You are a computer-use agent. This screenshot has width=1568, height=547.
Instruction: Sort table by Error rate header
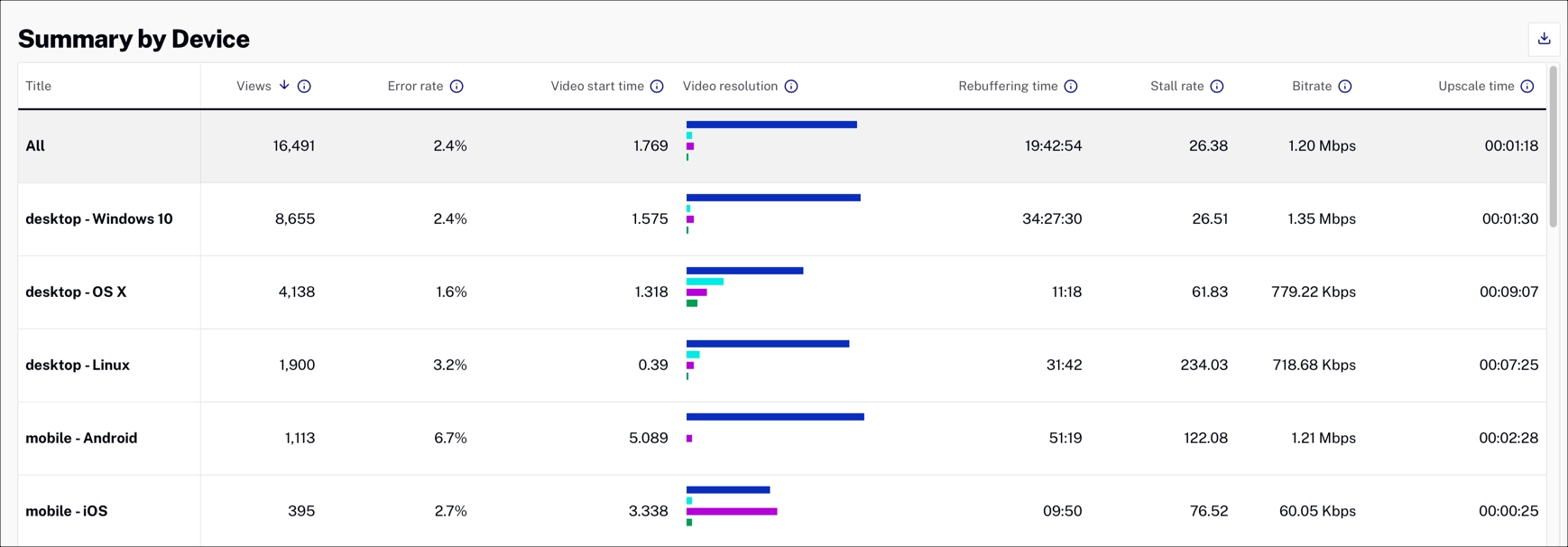coord(415,87)
